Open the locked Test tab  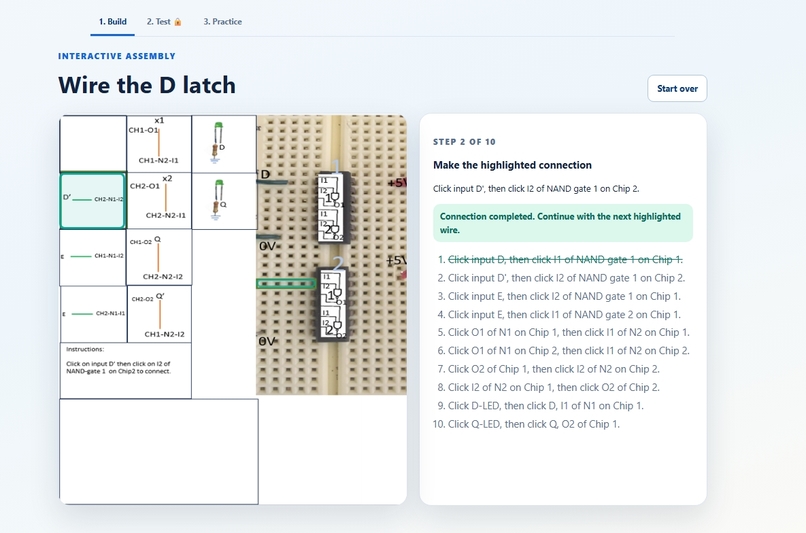(163, 22)
